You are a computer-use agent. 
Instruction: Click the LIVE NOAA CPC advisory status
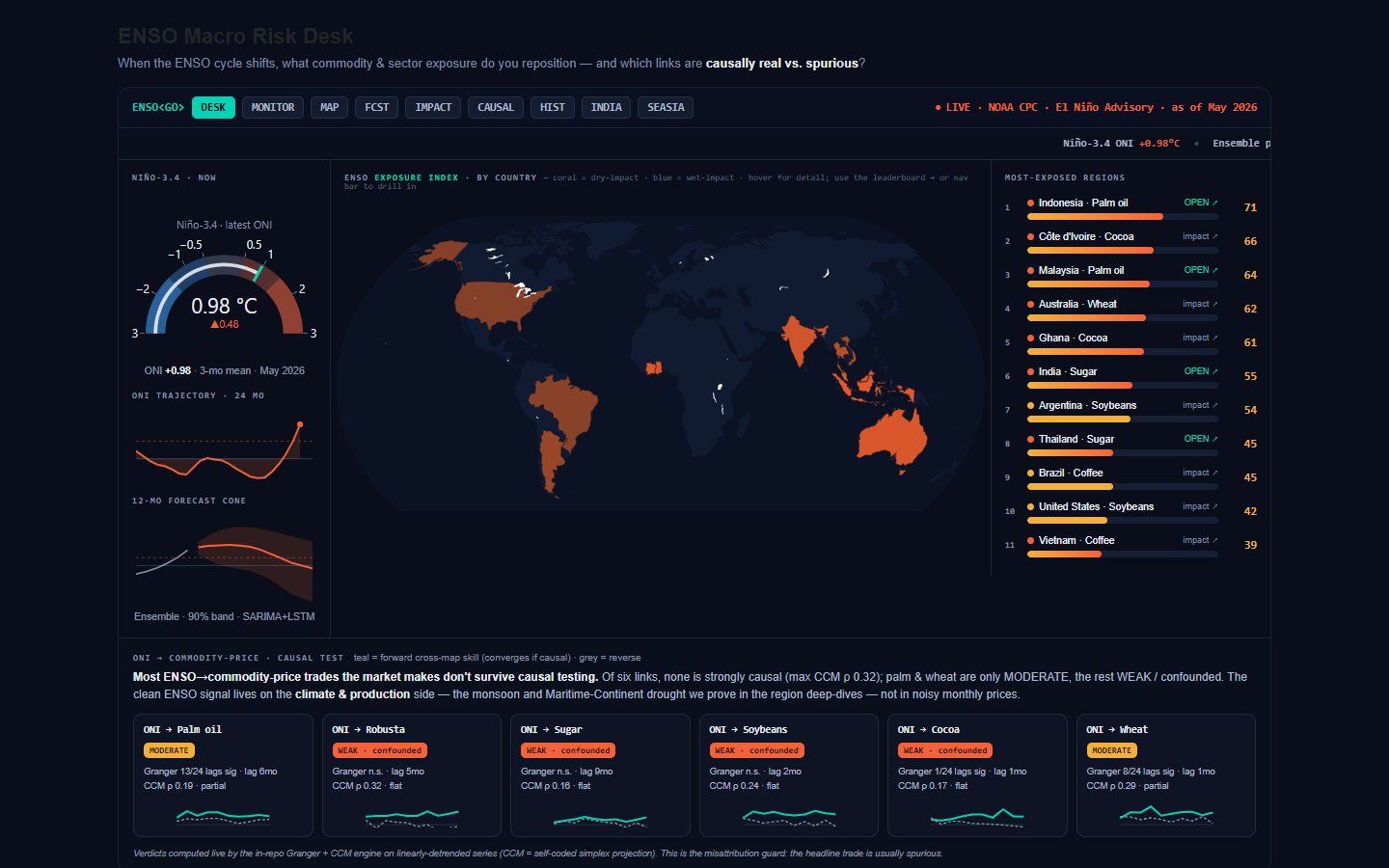[x=1096, y=107]
